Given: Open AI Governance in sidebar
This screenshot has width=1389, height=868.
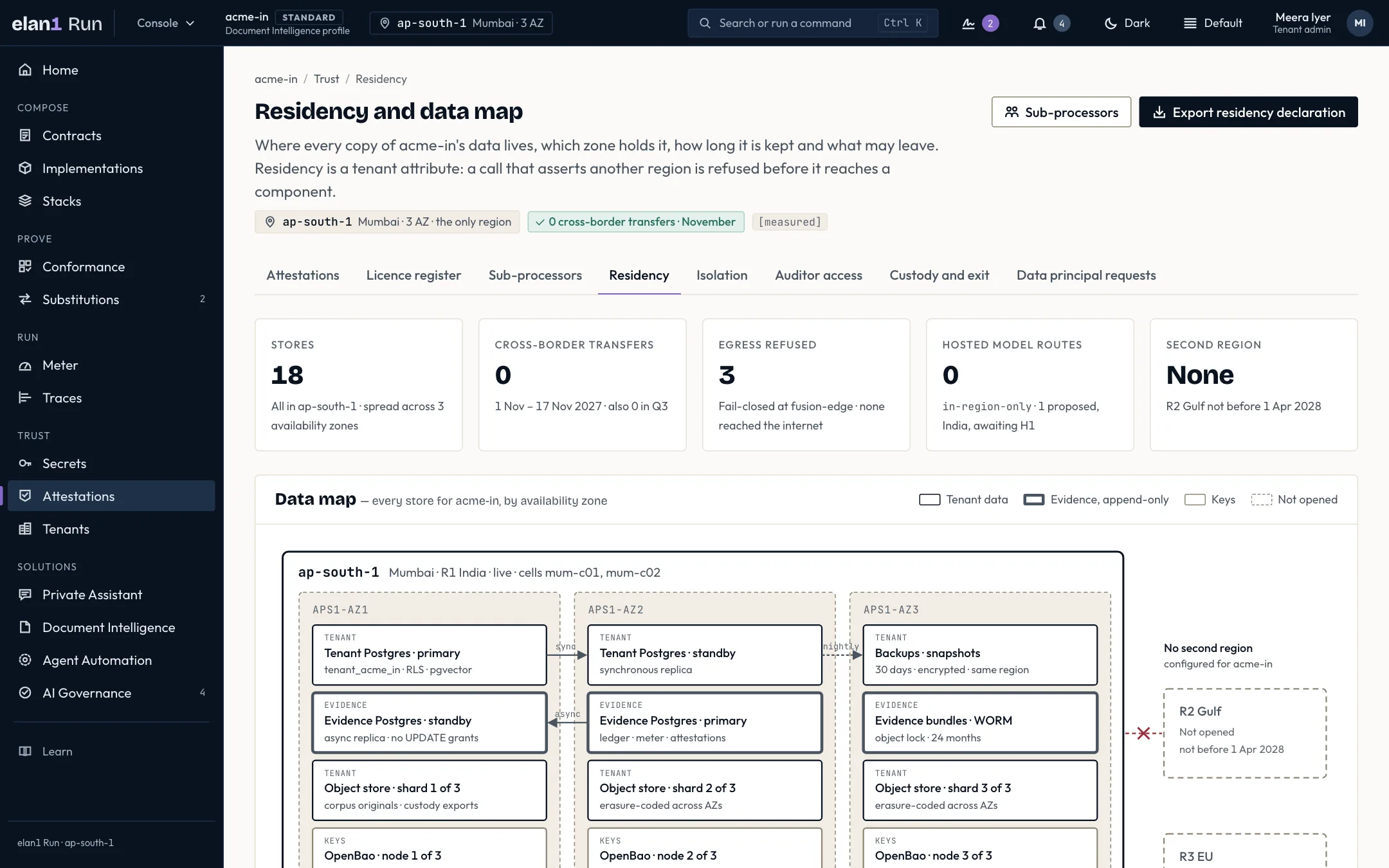Looking at the screenshot, I should tap(111, 693).
